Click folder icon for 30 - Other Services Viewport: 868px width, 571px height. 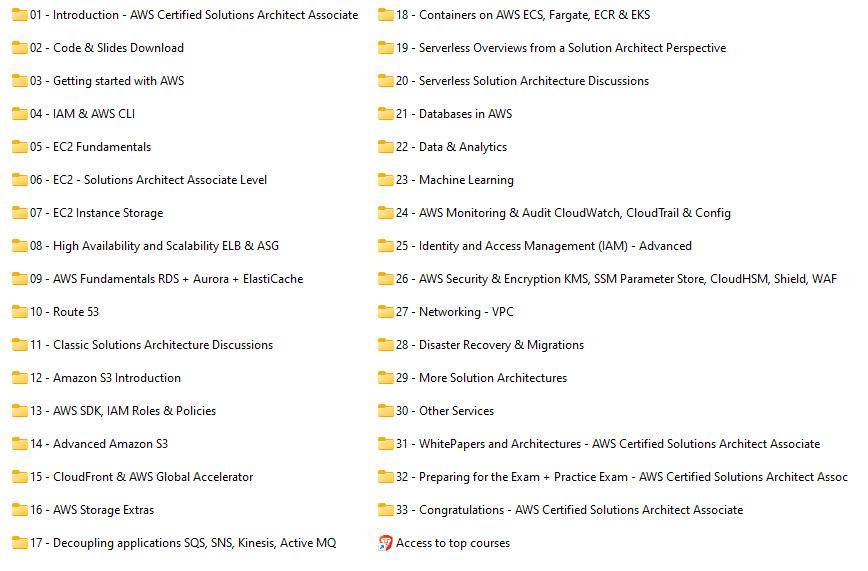(385, 411)
